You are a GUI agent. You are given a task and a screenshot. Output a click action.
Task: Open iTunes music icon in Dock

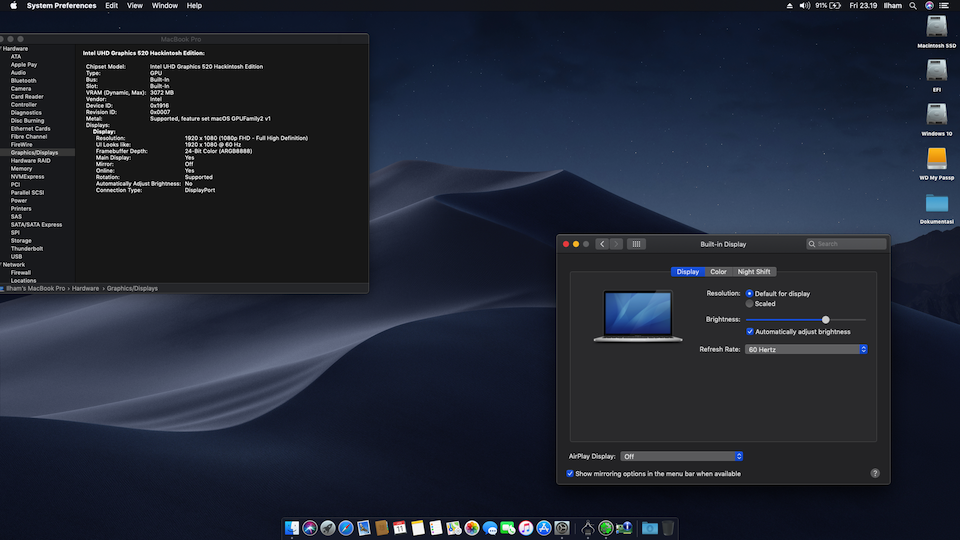(x=525, y=528)
